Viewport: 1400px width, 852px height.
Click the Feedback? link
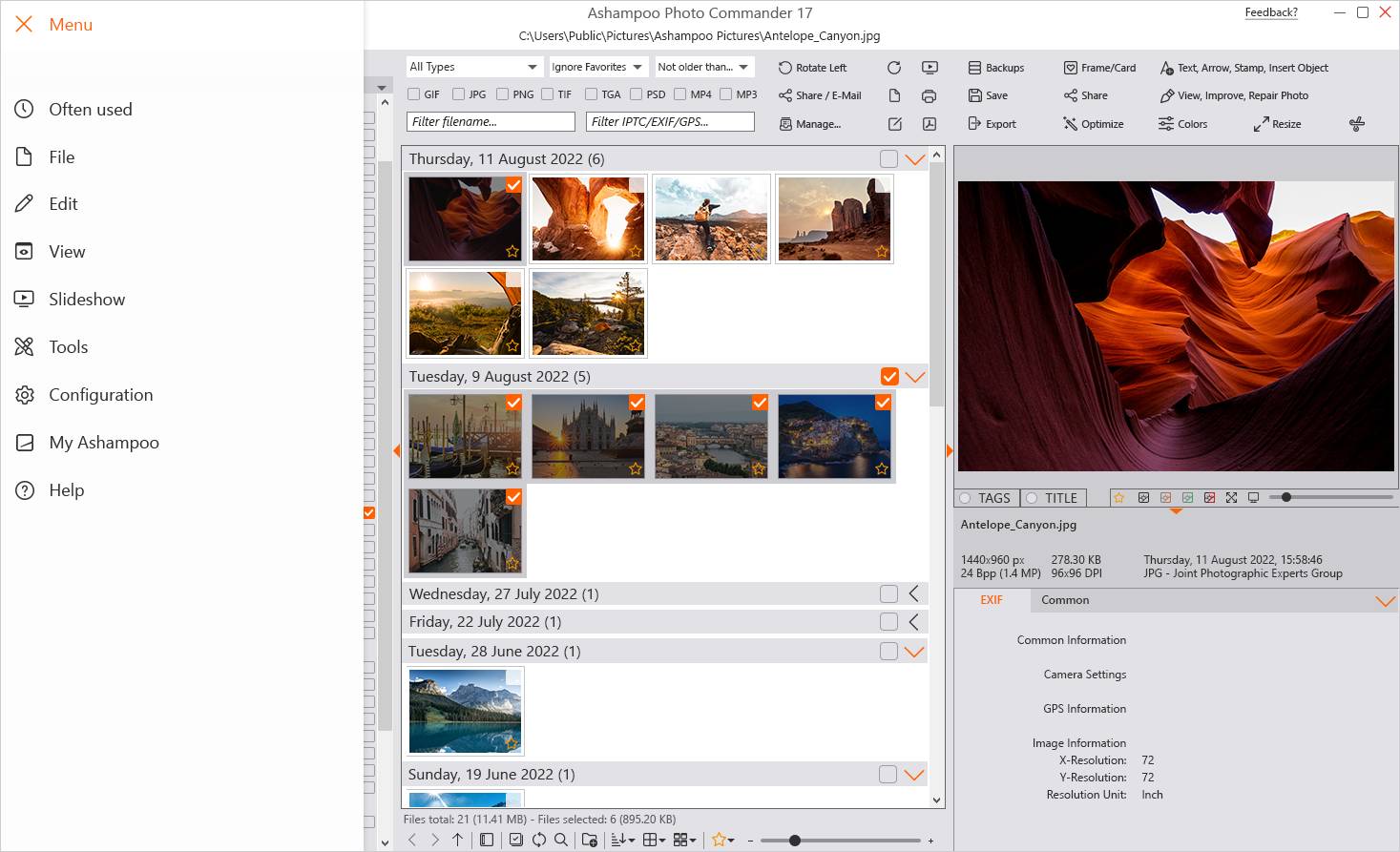[x=1270, y=11]
